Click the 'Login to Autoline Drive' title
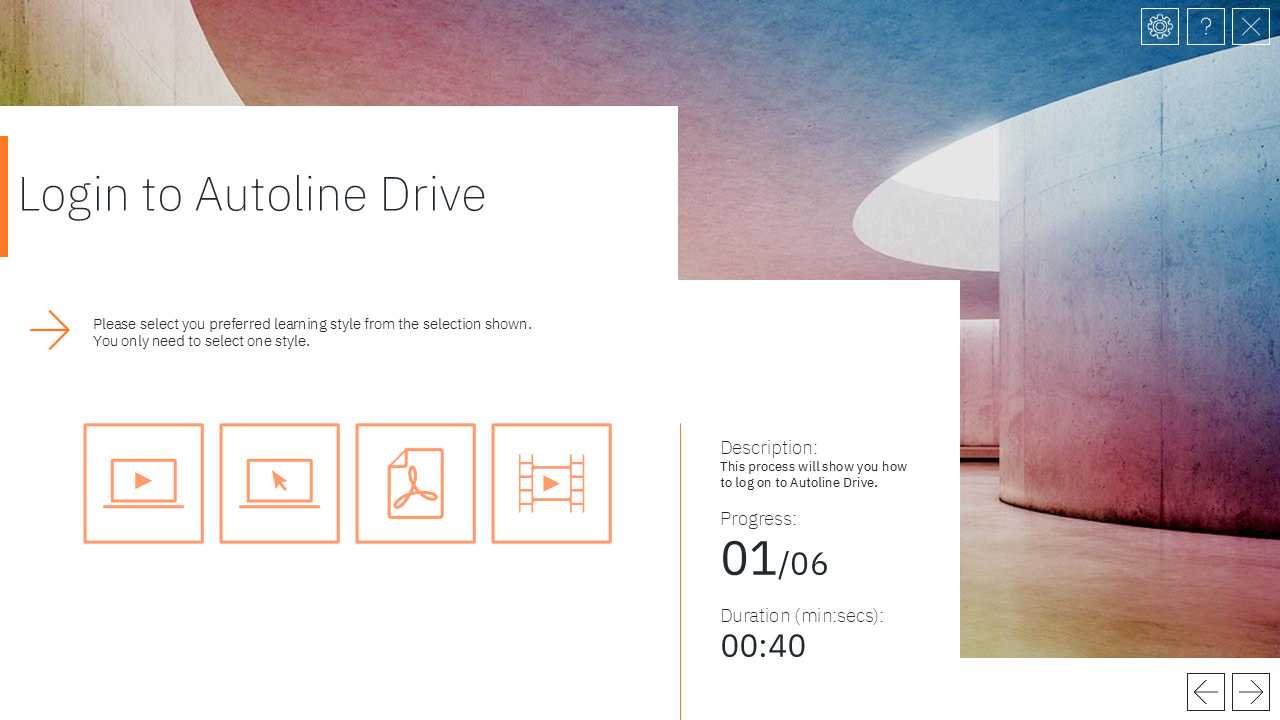1280x720 pixels. point(252,194)
